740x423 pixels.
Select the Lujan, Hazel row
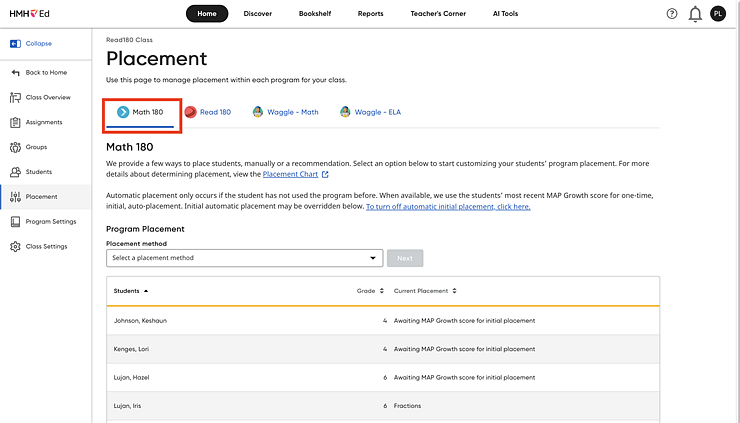[383, 378]
